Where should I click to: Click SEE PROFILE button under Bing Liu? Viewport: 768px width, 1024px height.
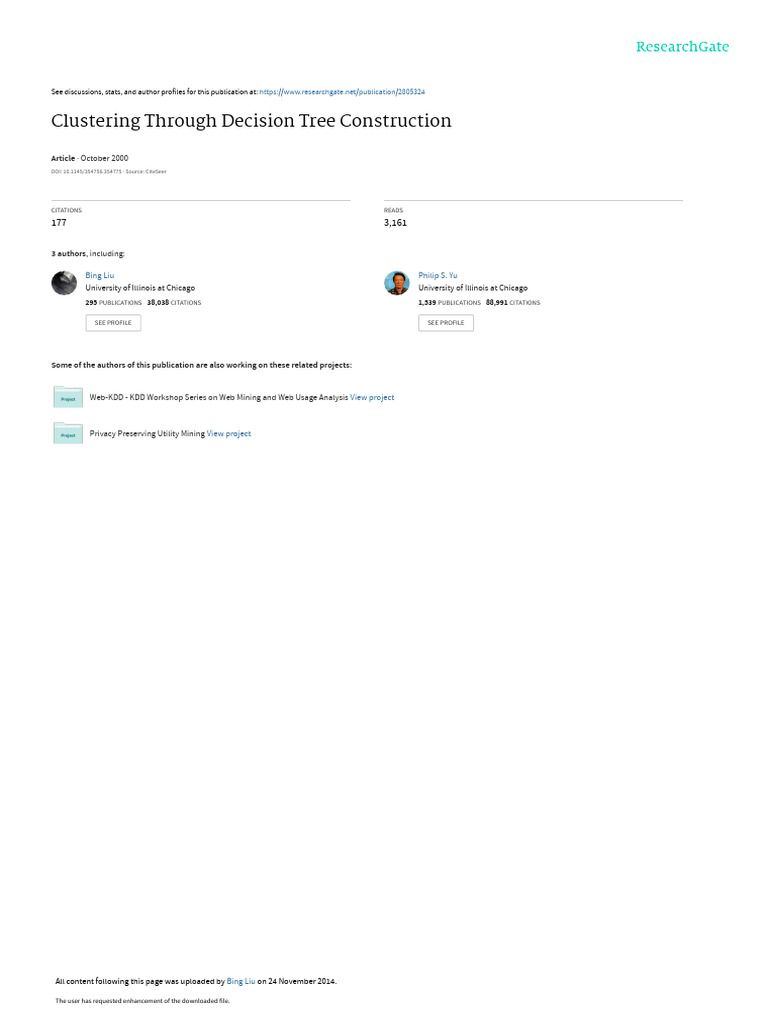(113, 323)
